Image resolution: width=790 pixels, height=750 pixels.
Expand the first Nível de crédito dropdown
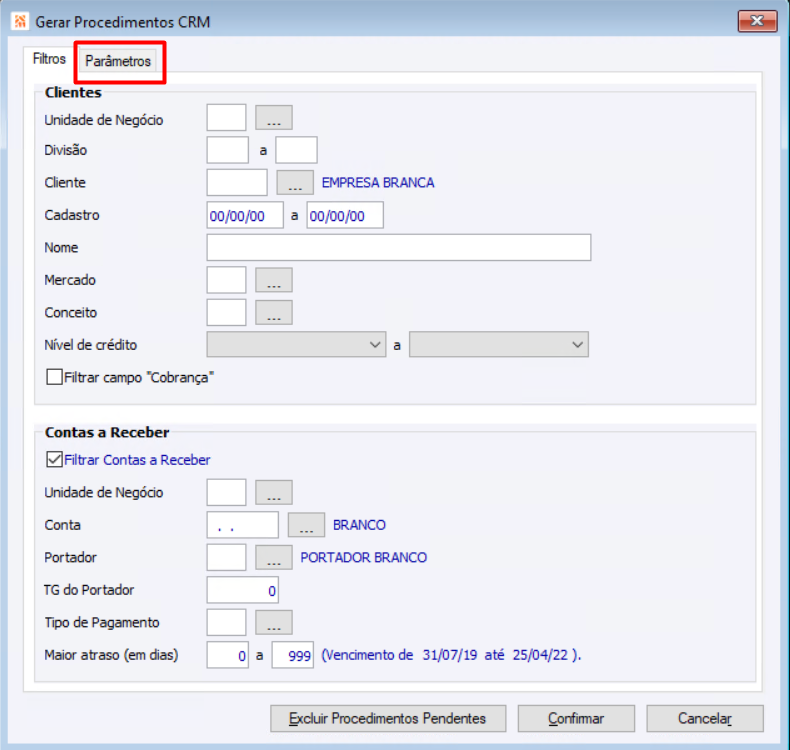pos(296,345)
